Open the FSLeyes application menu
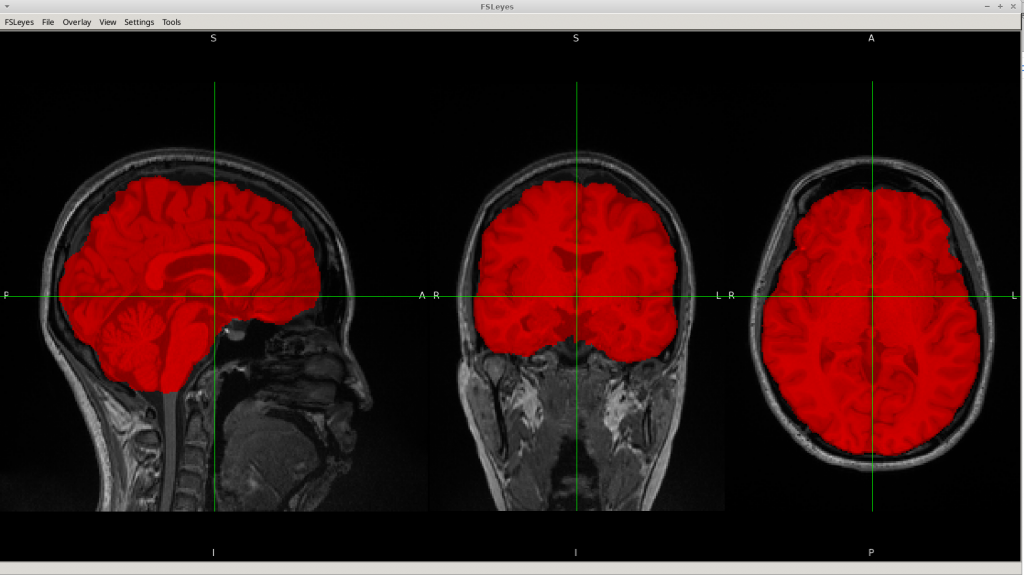 (19, 22)
